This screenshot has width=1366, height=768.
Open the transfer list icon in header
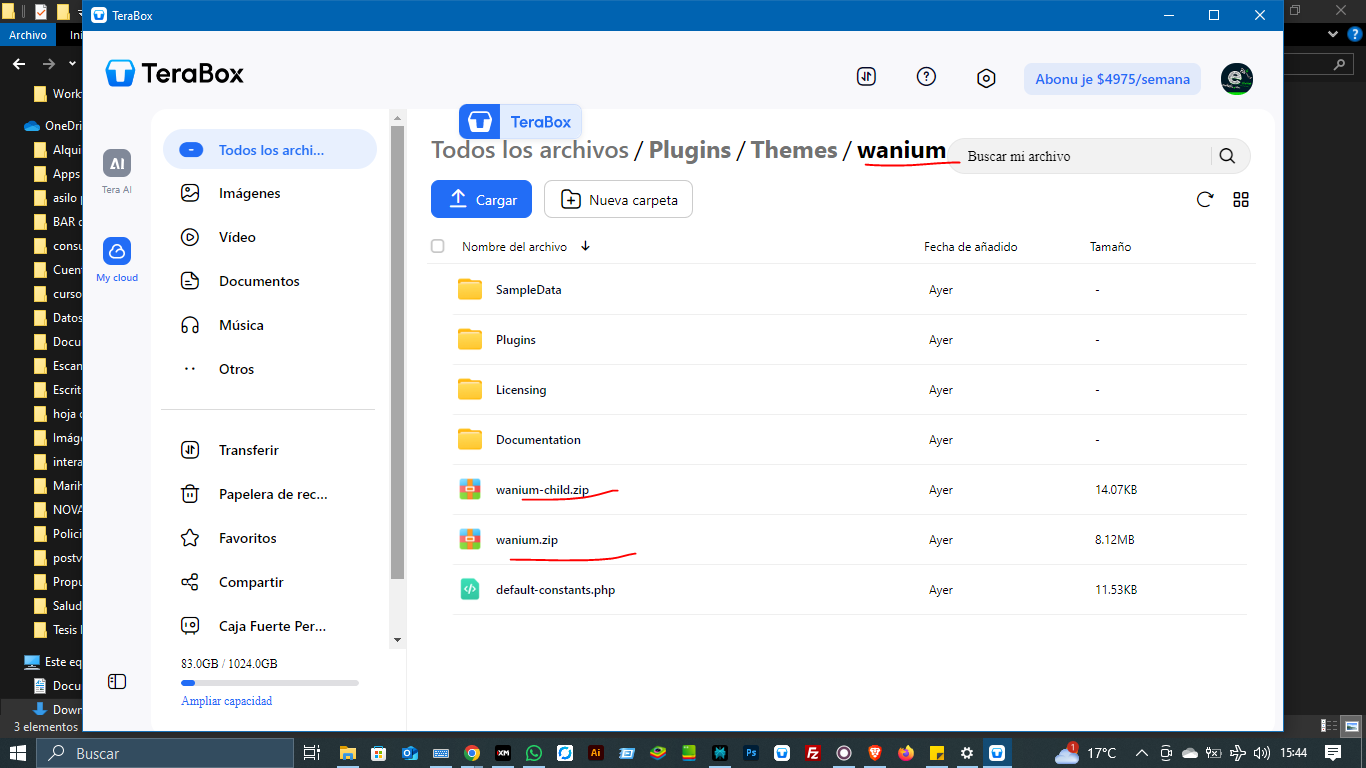tap(866, 77)
